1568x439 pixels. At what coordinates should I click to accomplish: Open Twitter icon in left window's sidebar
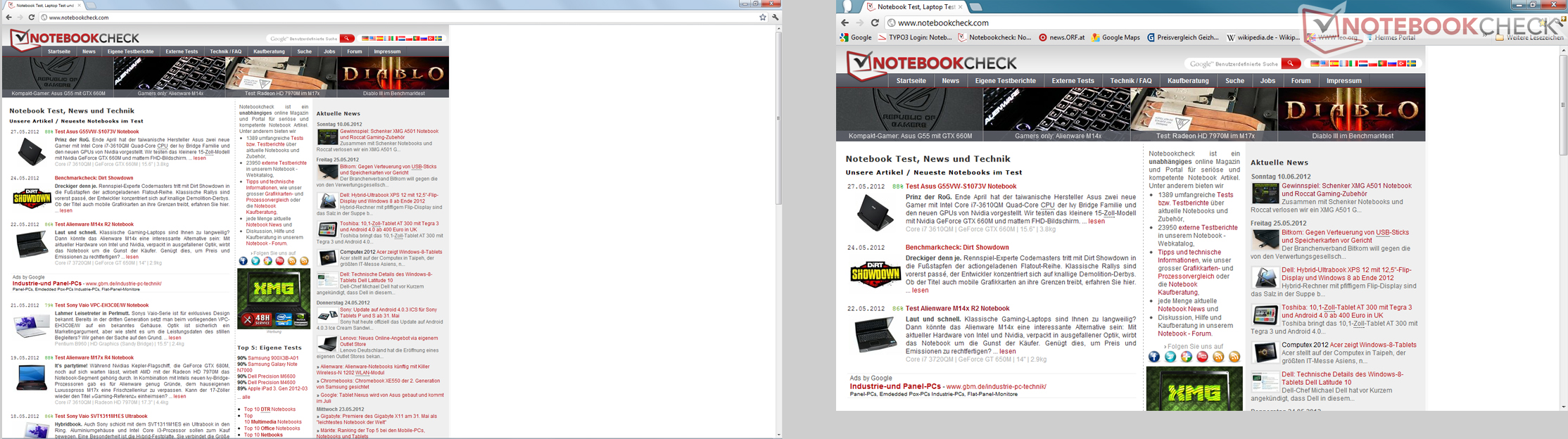point(255,261)
